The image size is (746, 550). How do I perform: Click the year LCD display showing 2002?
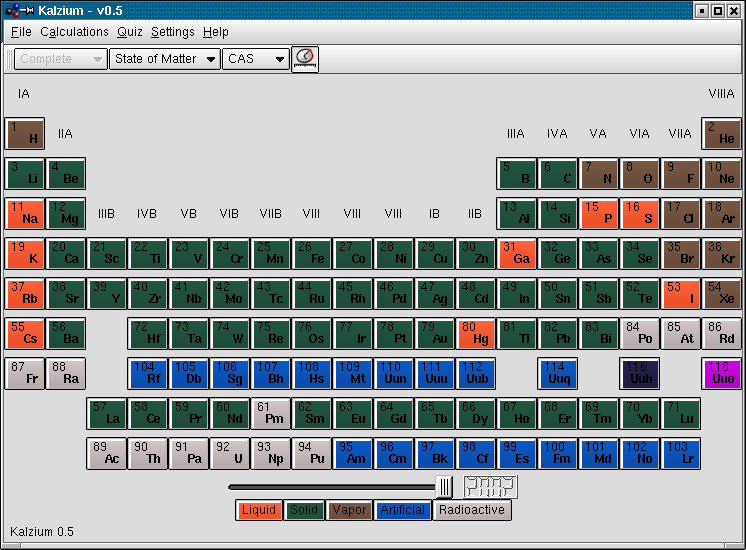(x=490, y=487)
